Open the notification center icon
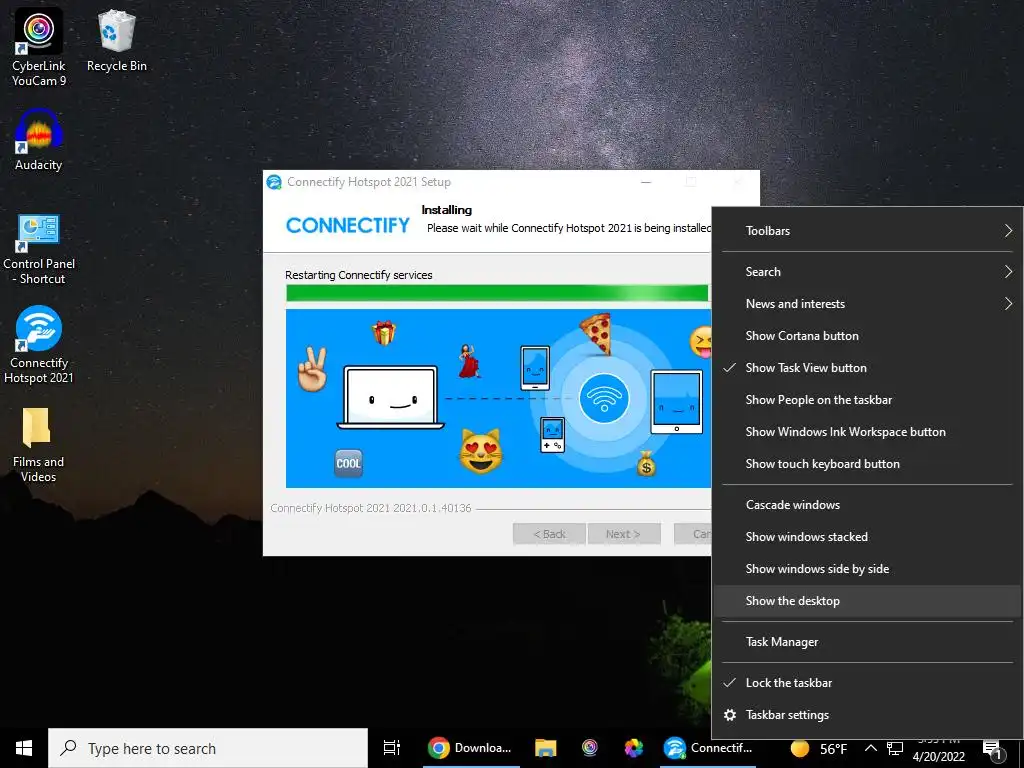This screenshot has width=1024, height=768. (992, 750)
